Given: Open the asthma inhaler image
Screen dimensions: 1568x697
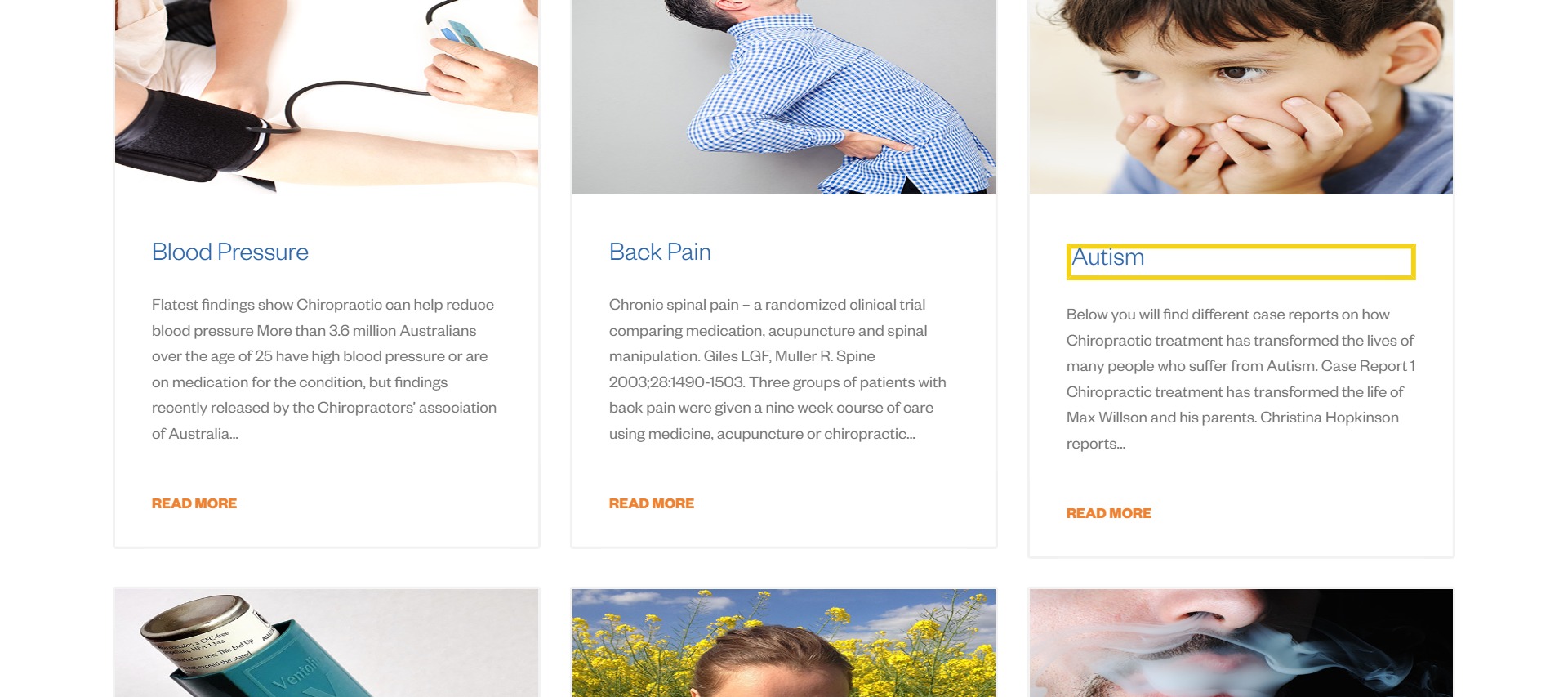Looking at the screenshot, I should pyautogui.click(x=327, y=643).
